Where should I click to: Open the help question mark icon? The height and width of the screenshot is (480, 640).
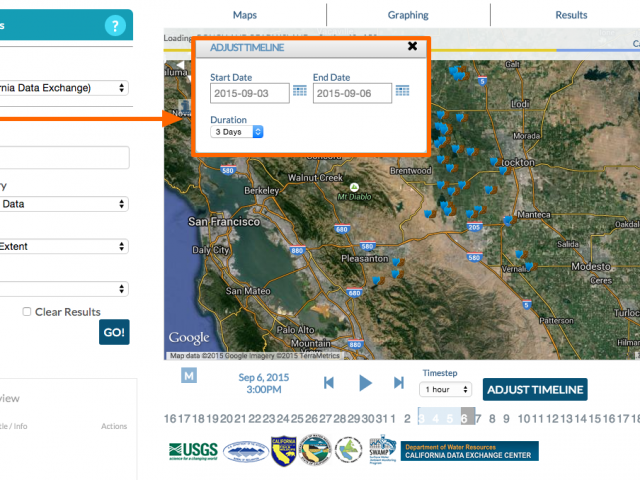115,26
